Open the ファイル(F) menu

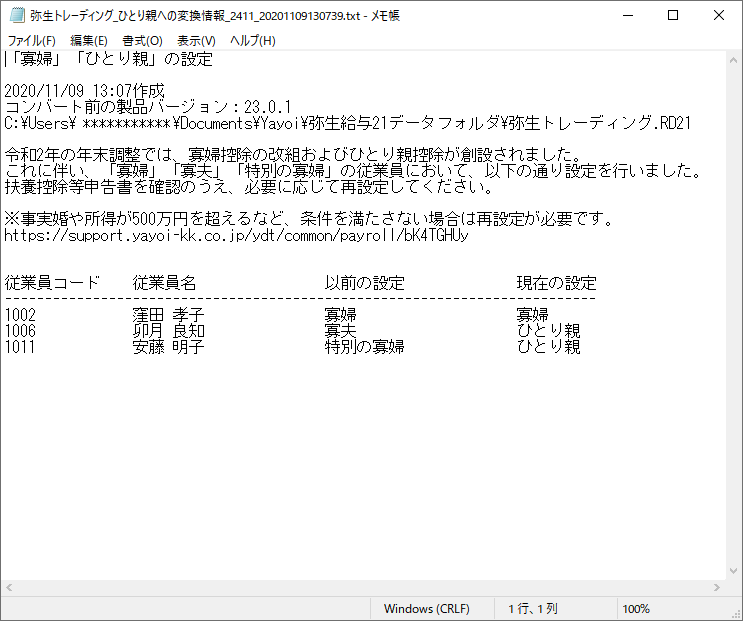(x=31, y=41)
